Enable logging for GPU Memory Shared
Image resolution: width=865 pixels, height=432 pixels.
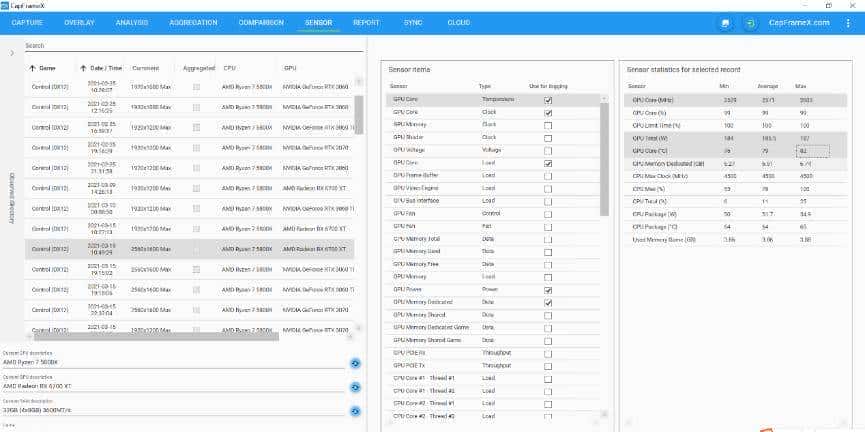coord(548,316)
